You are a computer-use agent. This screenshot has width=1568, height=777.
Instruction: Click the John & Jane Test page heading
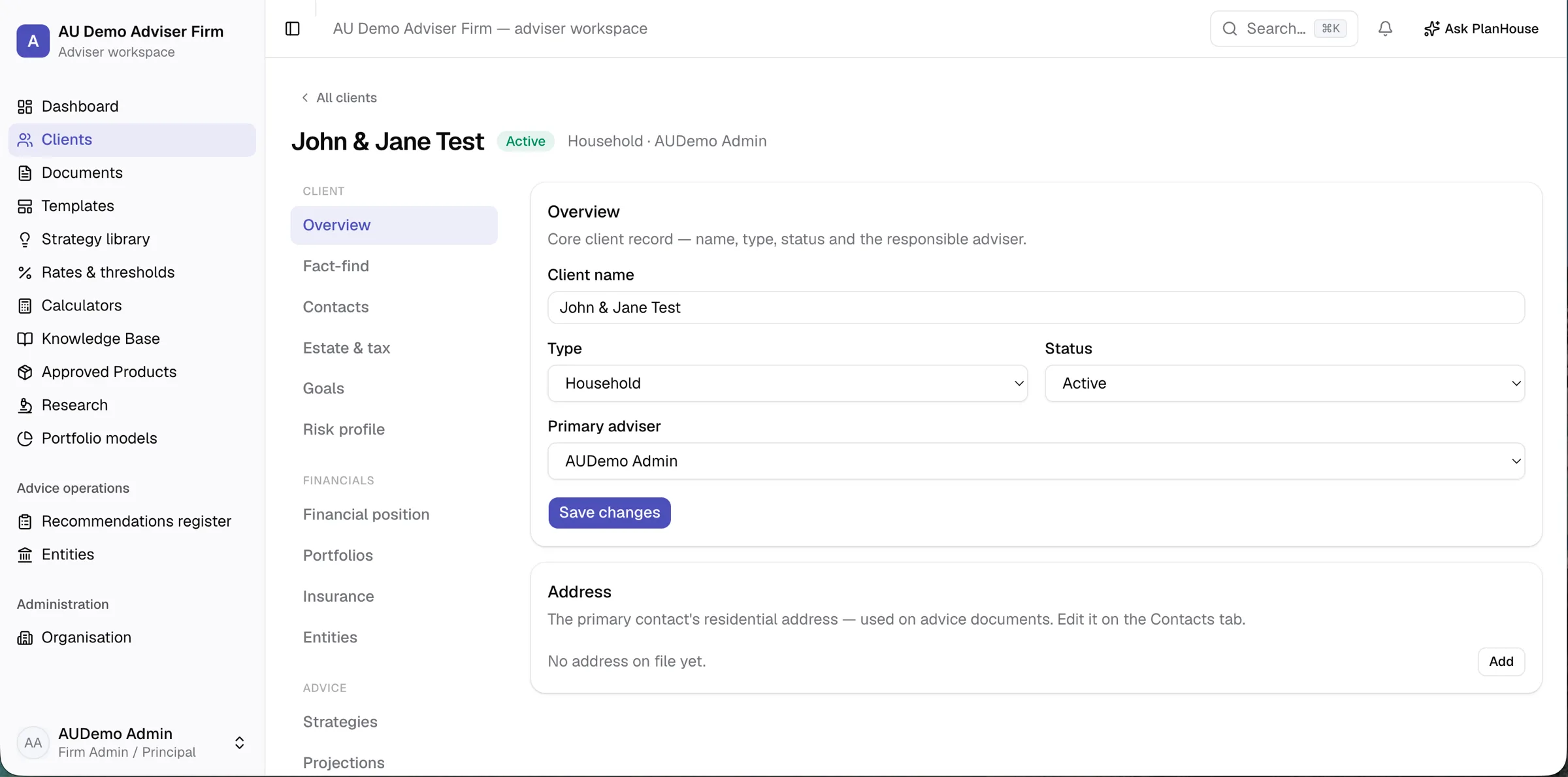point(387,141)
